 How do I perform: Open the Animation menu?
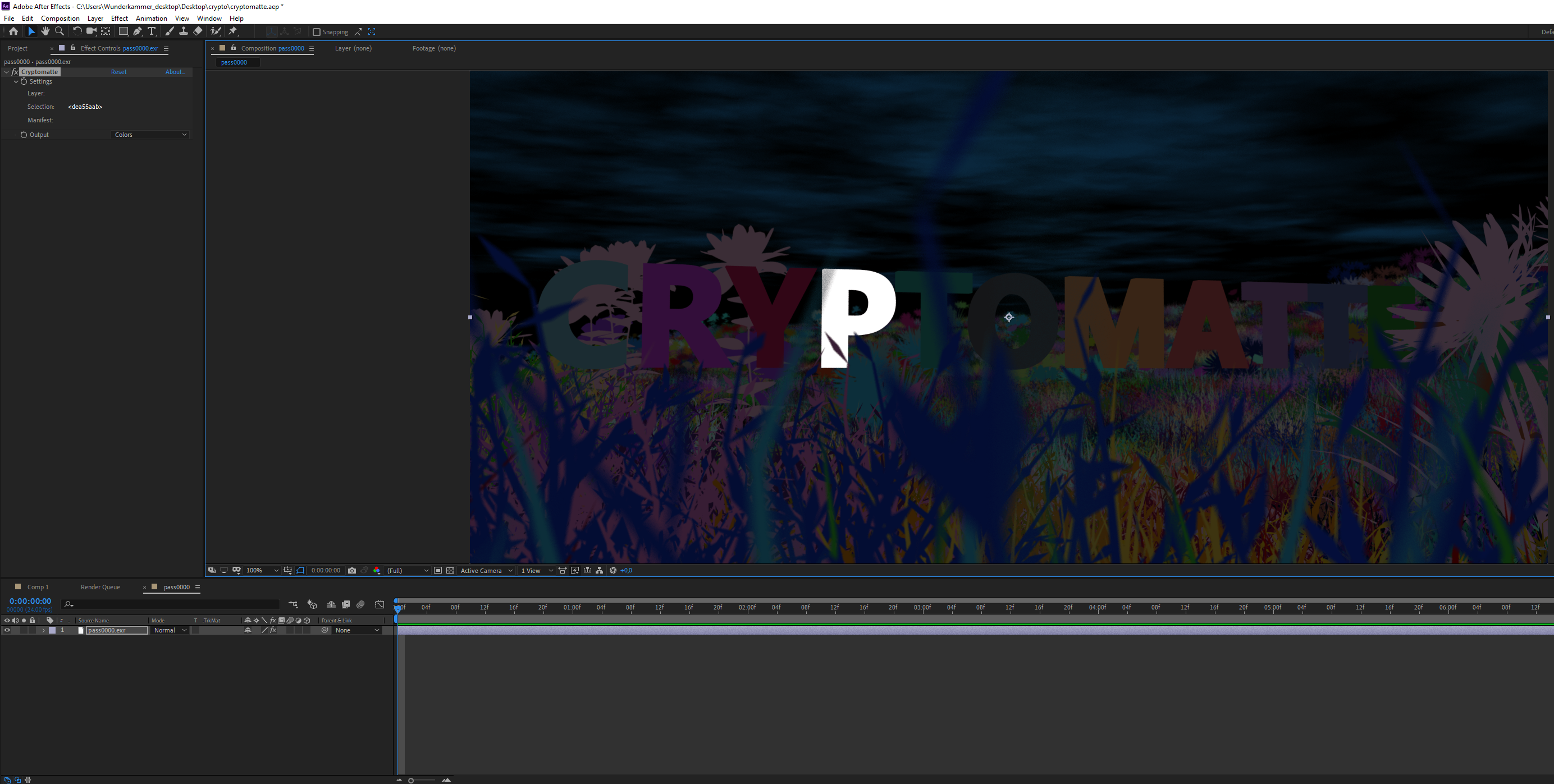[x=152, y=18]
